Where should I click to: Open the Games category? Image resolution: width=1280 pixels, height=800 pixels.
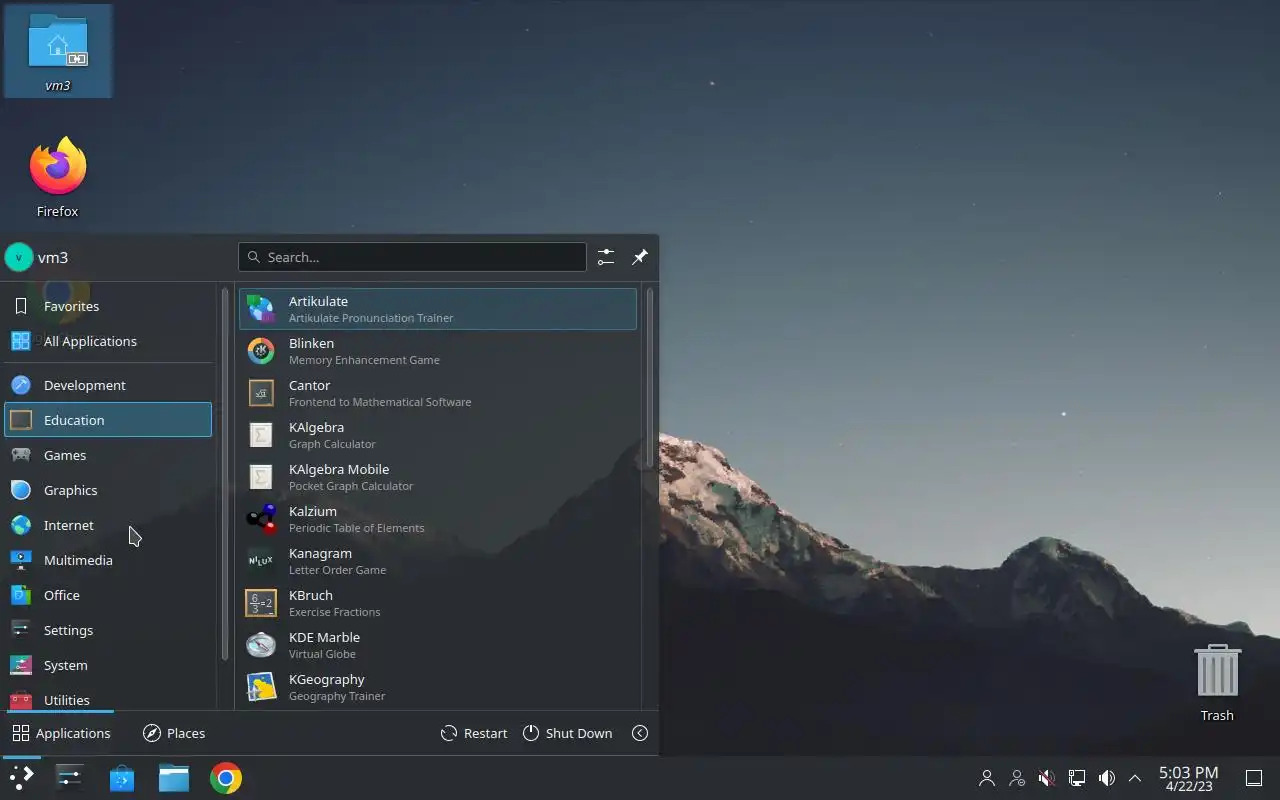[x=108, y=455]
